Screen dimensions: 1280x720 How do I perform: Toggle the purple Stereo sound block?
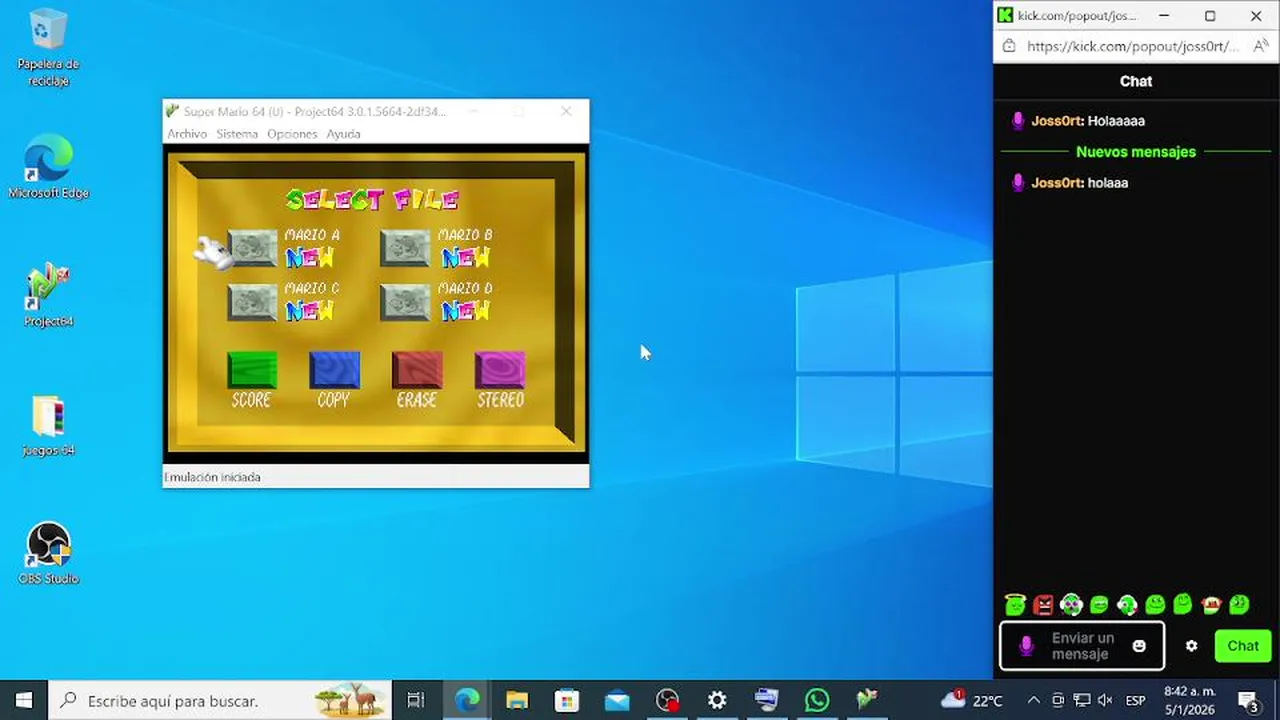click(500, 369)
